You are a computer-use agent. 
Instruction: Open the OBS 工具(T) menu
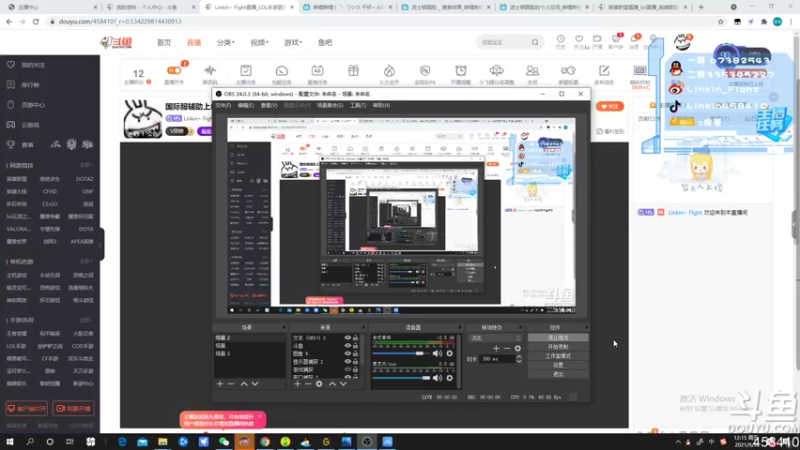click(358, 106)
